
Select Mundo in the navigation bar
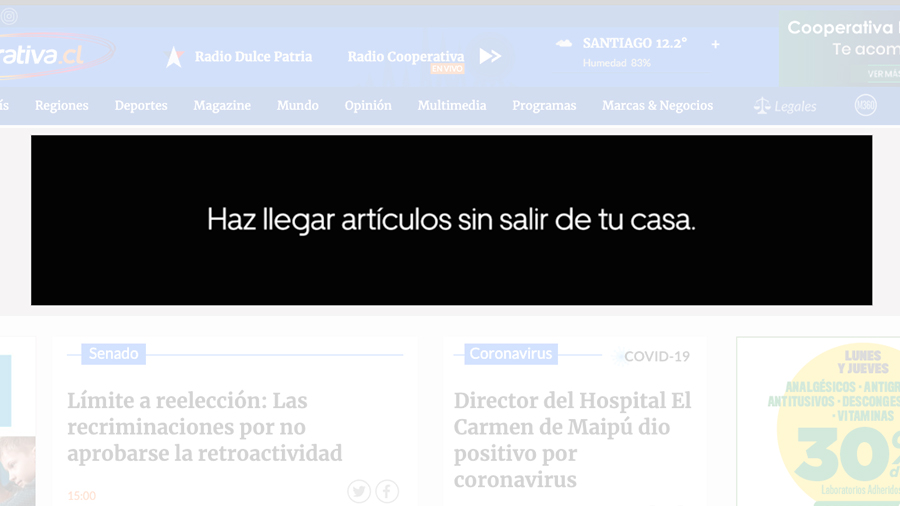pos(298,106)
